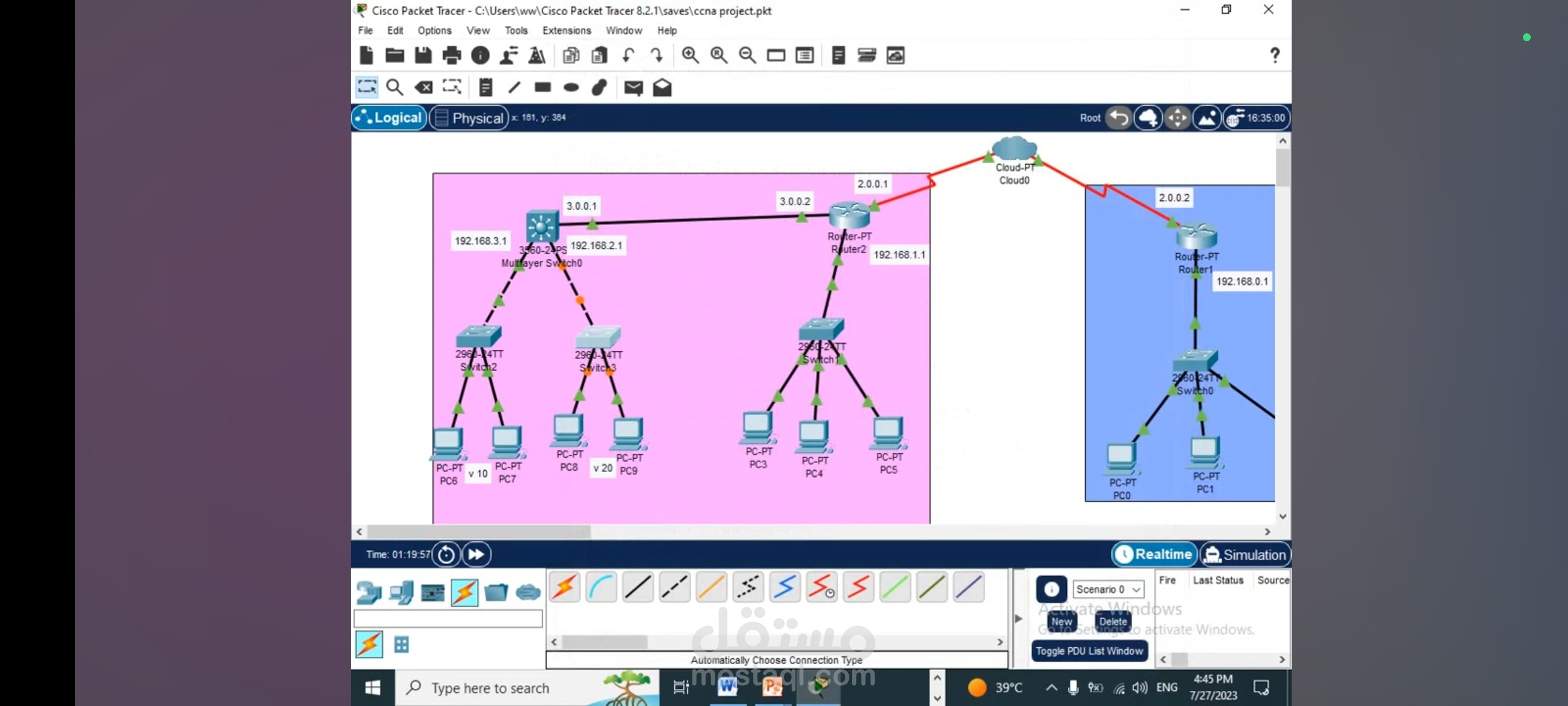Choose the Draw Ellipse tool
This screenshot has width=1568, height=706.
pyautogui.click(x=571, y=87)
